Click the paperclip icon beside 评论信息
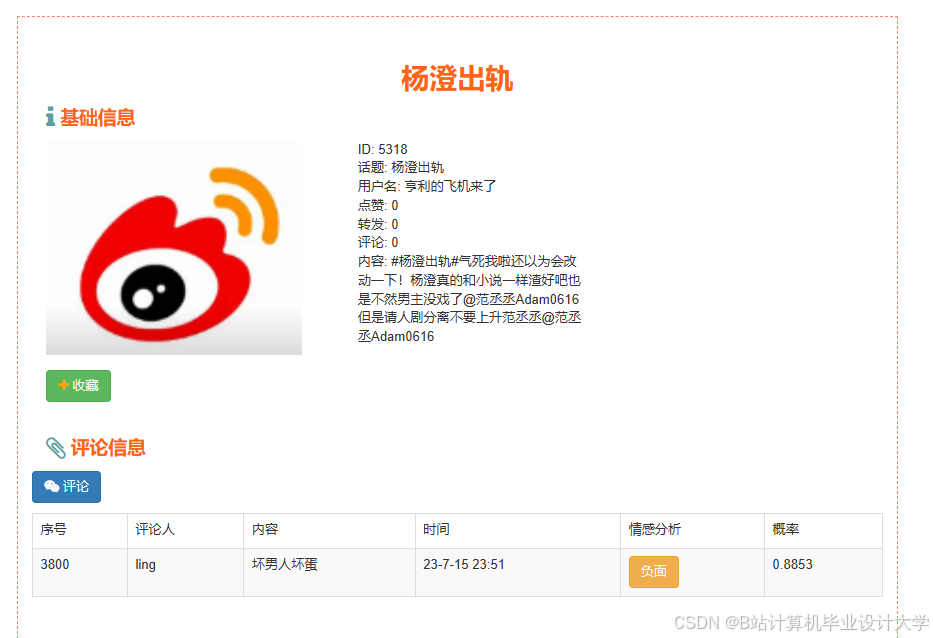The width and height of the screenshot is (933, 638). click(x=56, y=448)
